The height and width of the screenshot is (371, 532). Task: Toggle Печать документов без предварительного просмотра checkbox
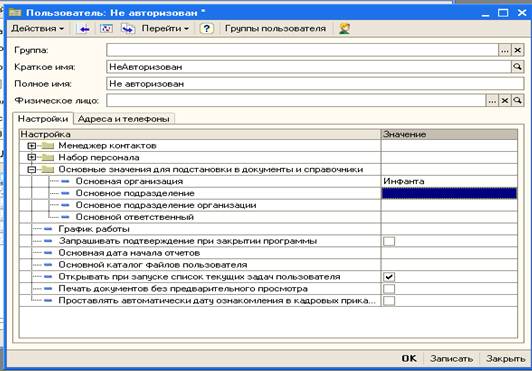(x=389, y=289)
